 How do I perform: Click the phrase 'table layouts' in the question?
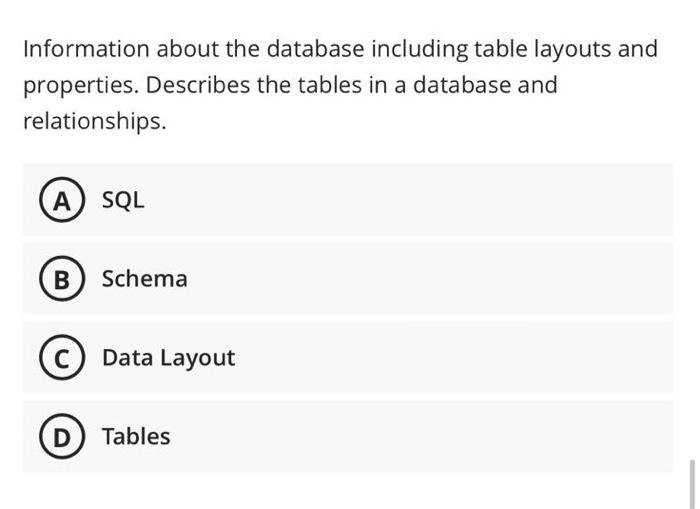[x=543, y=49]
